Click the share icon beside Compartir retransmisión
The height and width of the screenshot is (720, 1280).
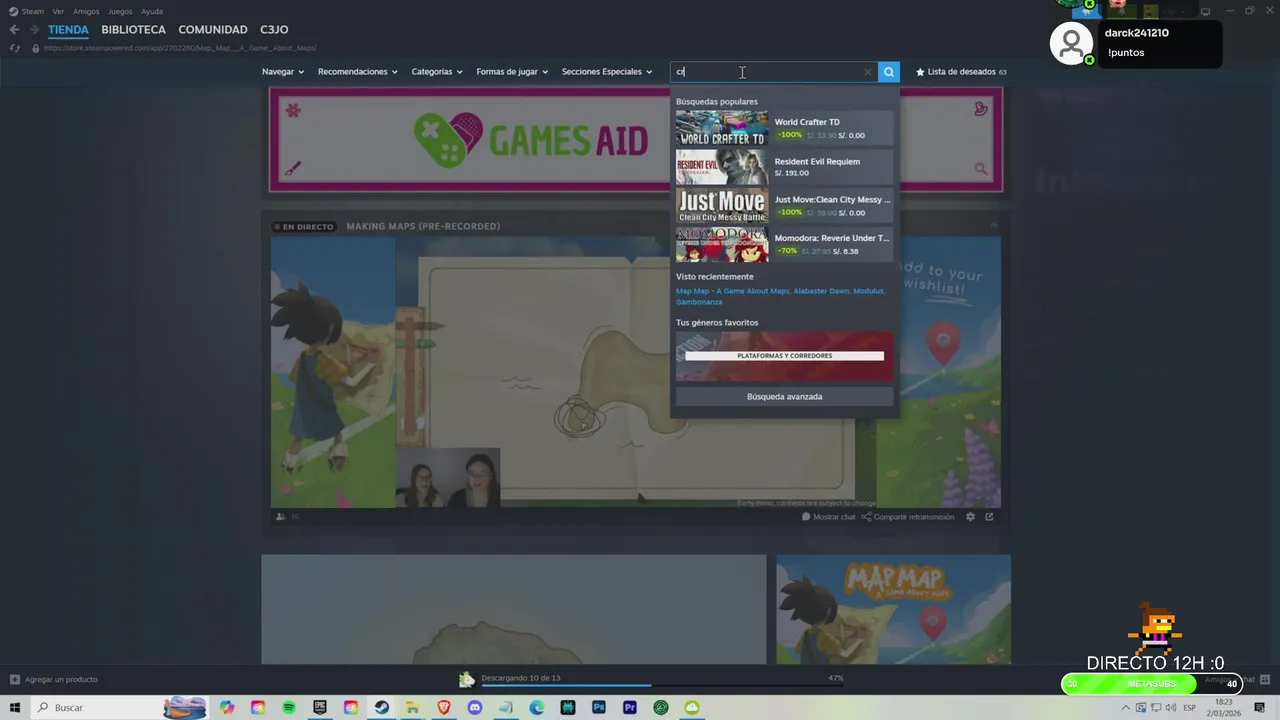[866, 517]
